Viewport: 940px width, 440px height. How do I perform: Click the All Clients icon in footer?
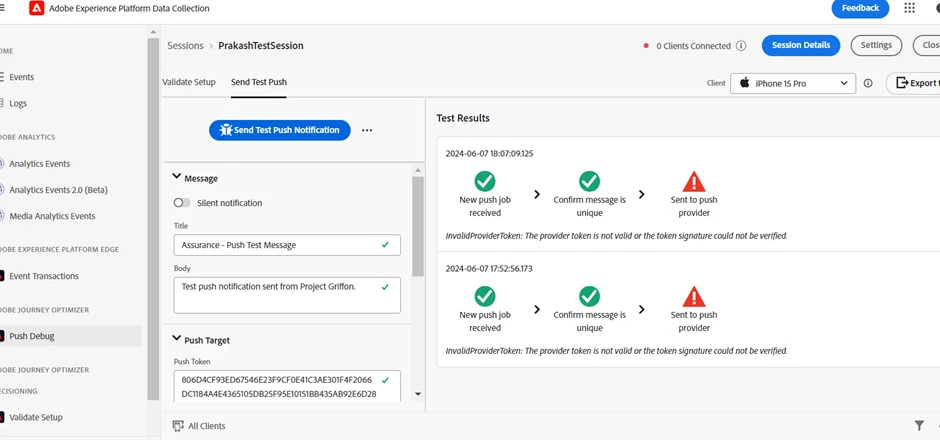[177, 426]
